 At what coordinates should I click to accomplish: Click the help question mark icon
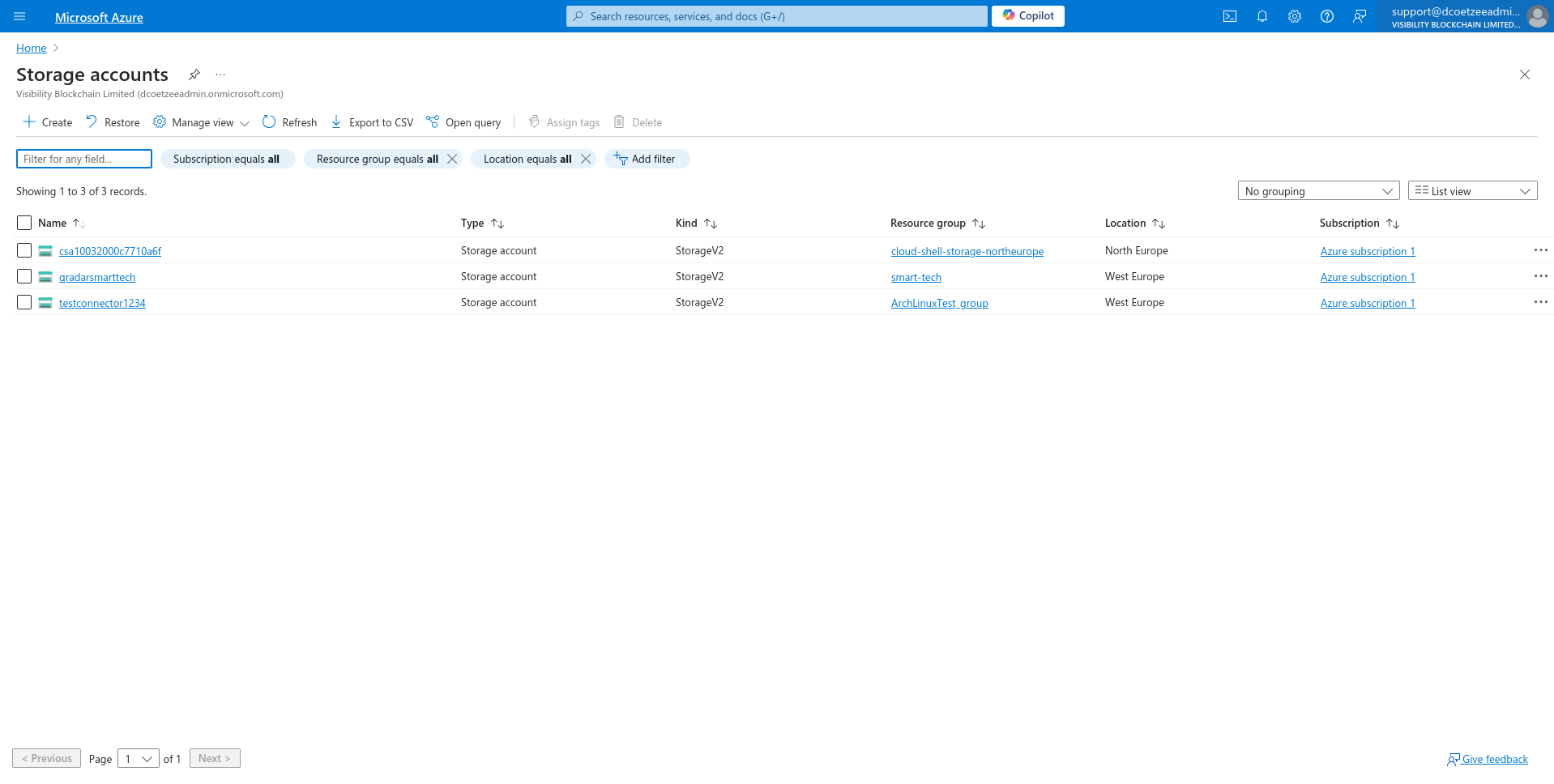coord(1326,16)
